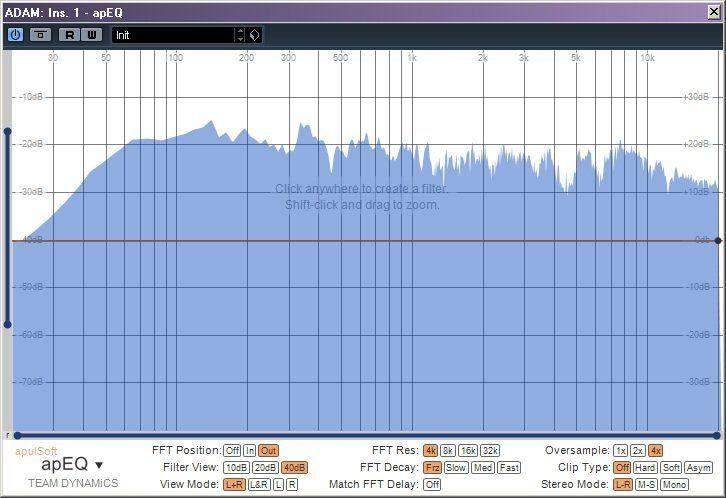Click the Write automation W button
This screenshot has width=726, height=498.
pyautogui.click(x=91, y=34)
